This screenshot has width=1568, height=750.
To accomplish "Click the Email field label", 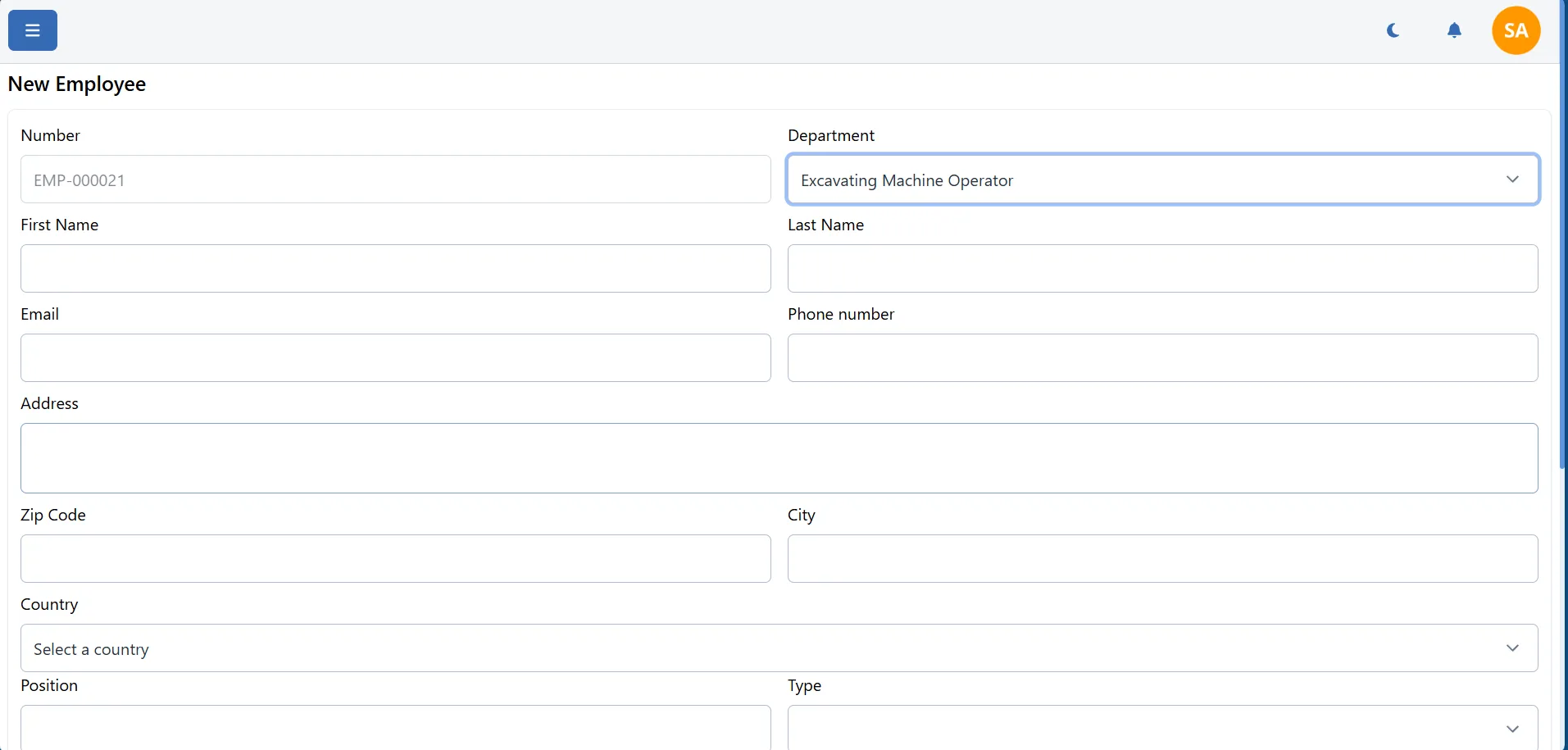I will (39, 314).
